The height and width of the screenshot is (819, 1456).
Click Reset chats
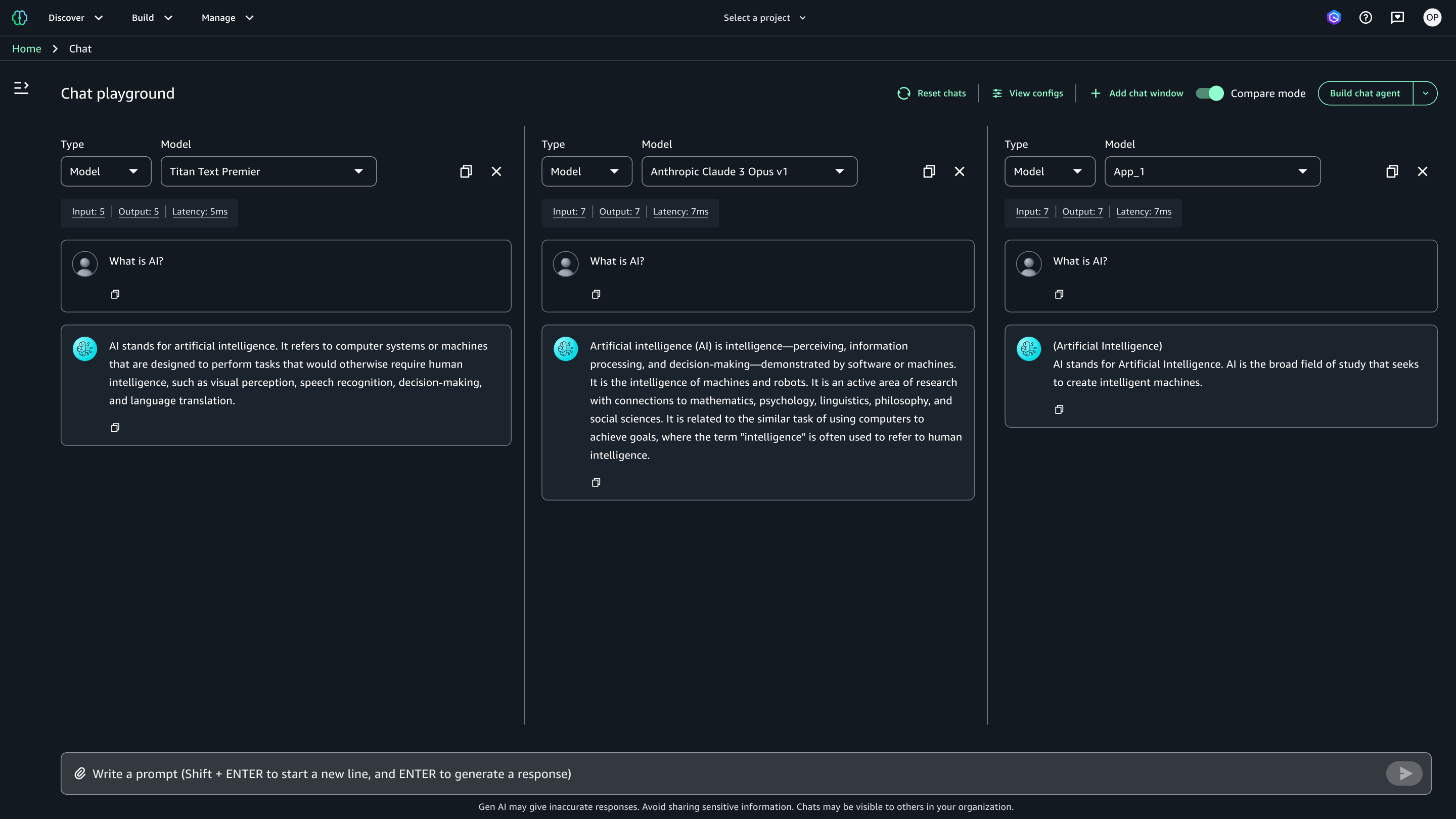(x=931, y=93)
